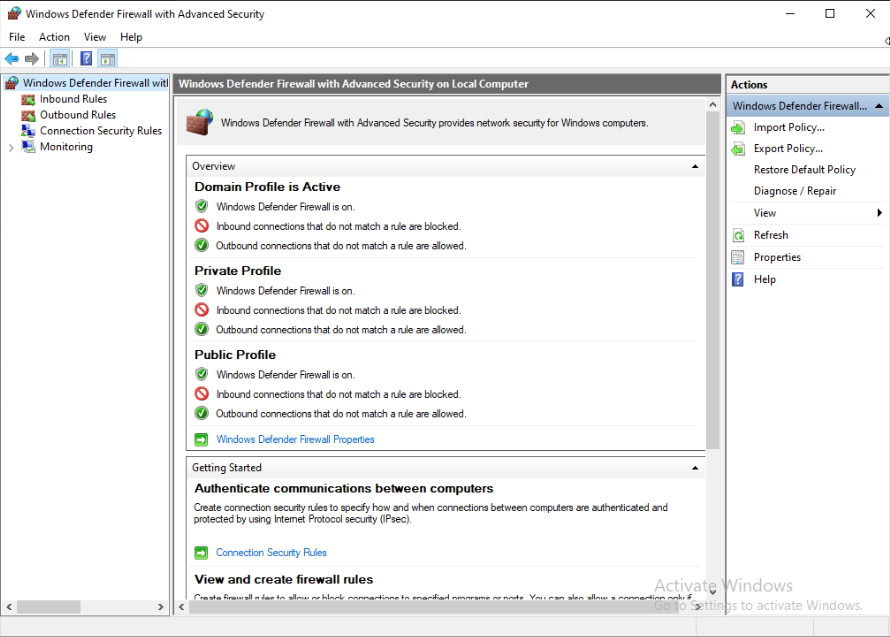Click the Back arrow toolbar icon
This screenshot has height=637, width=890.
11,58
